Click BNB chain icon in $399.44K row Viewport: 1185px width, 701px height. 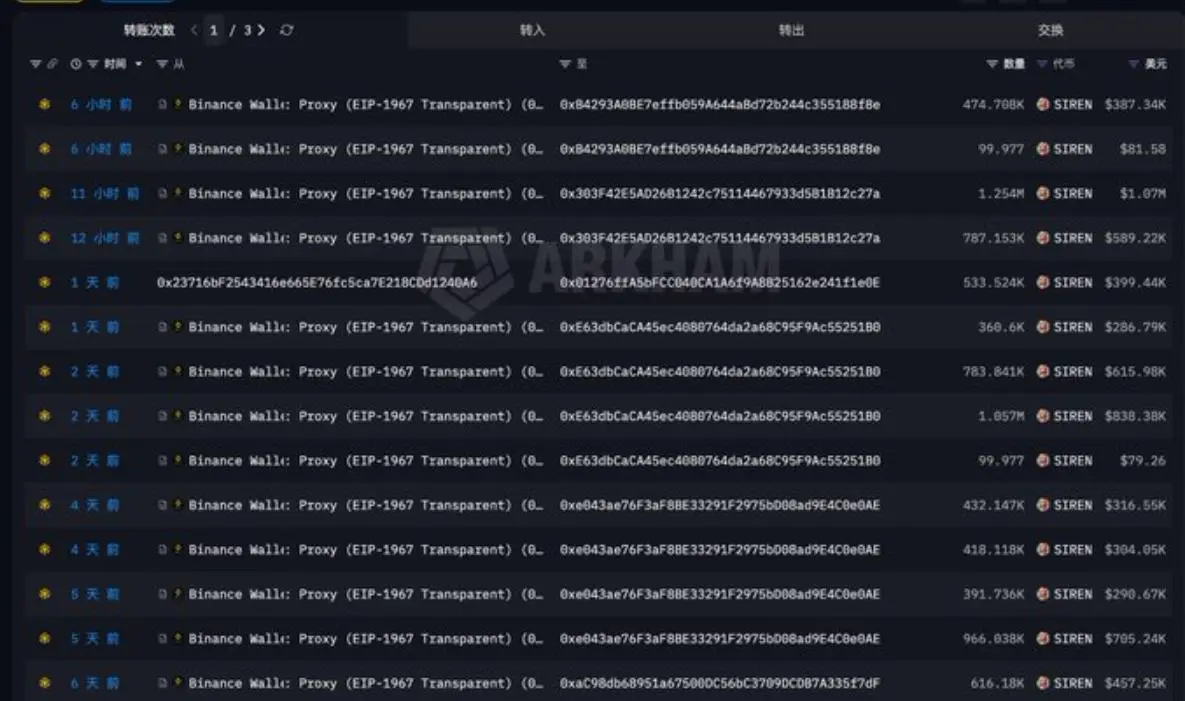(x=45, y=282)
